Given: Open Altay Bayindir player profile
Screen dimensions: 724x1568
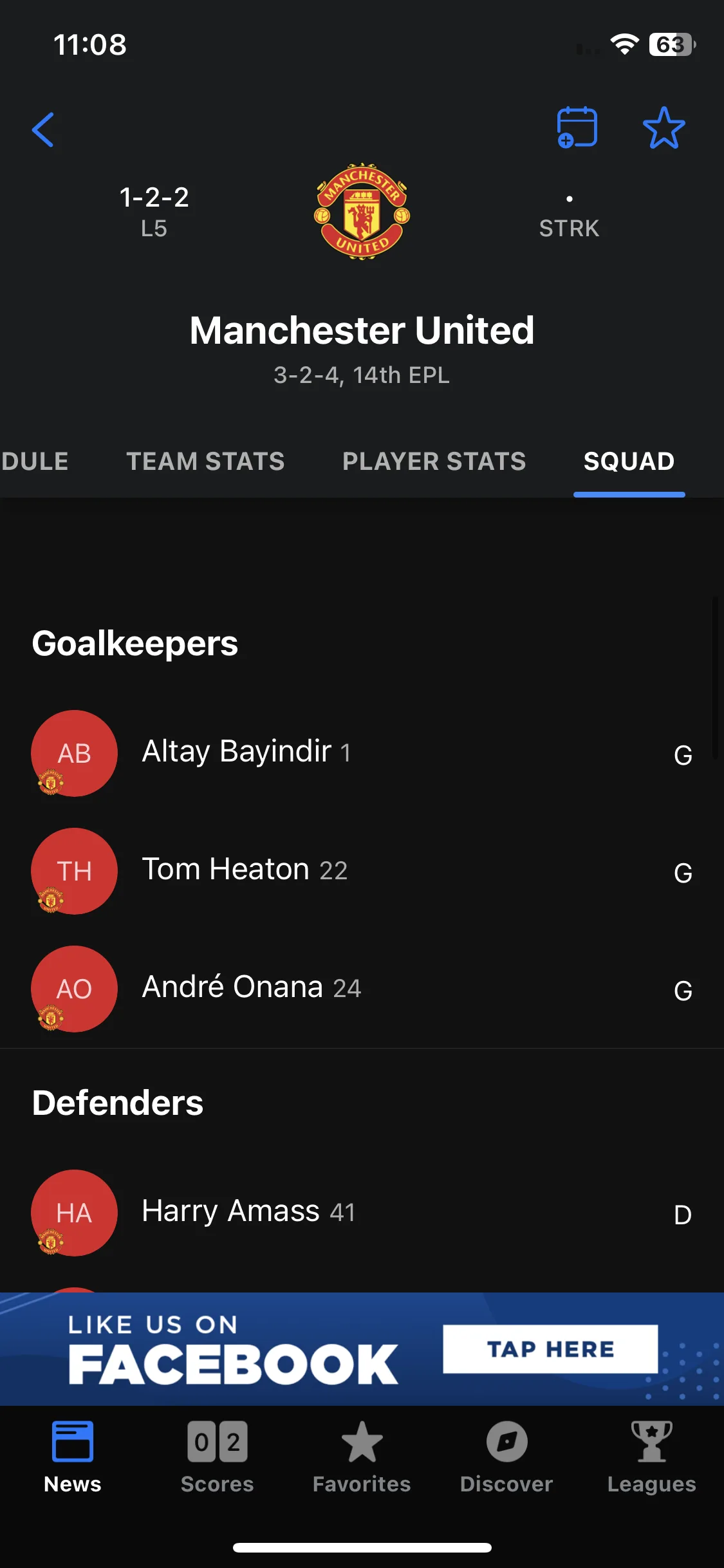Looking at the screenshot, I should [x=362, y=753].
